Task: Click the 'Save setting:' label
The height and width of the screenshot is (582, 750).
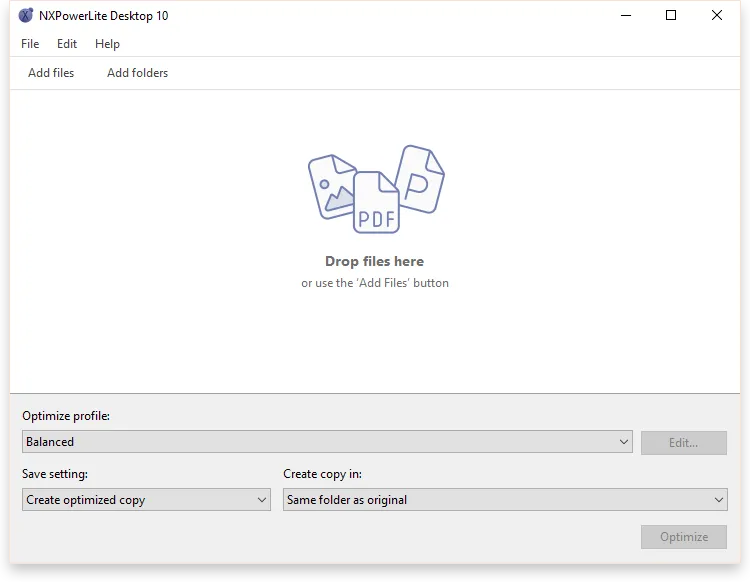Action: click(55, 473)
